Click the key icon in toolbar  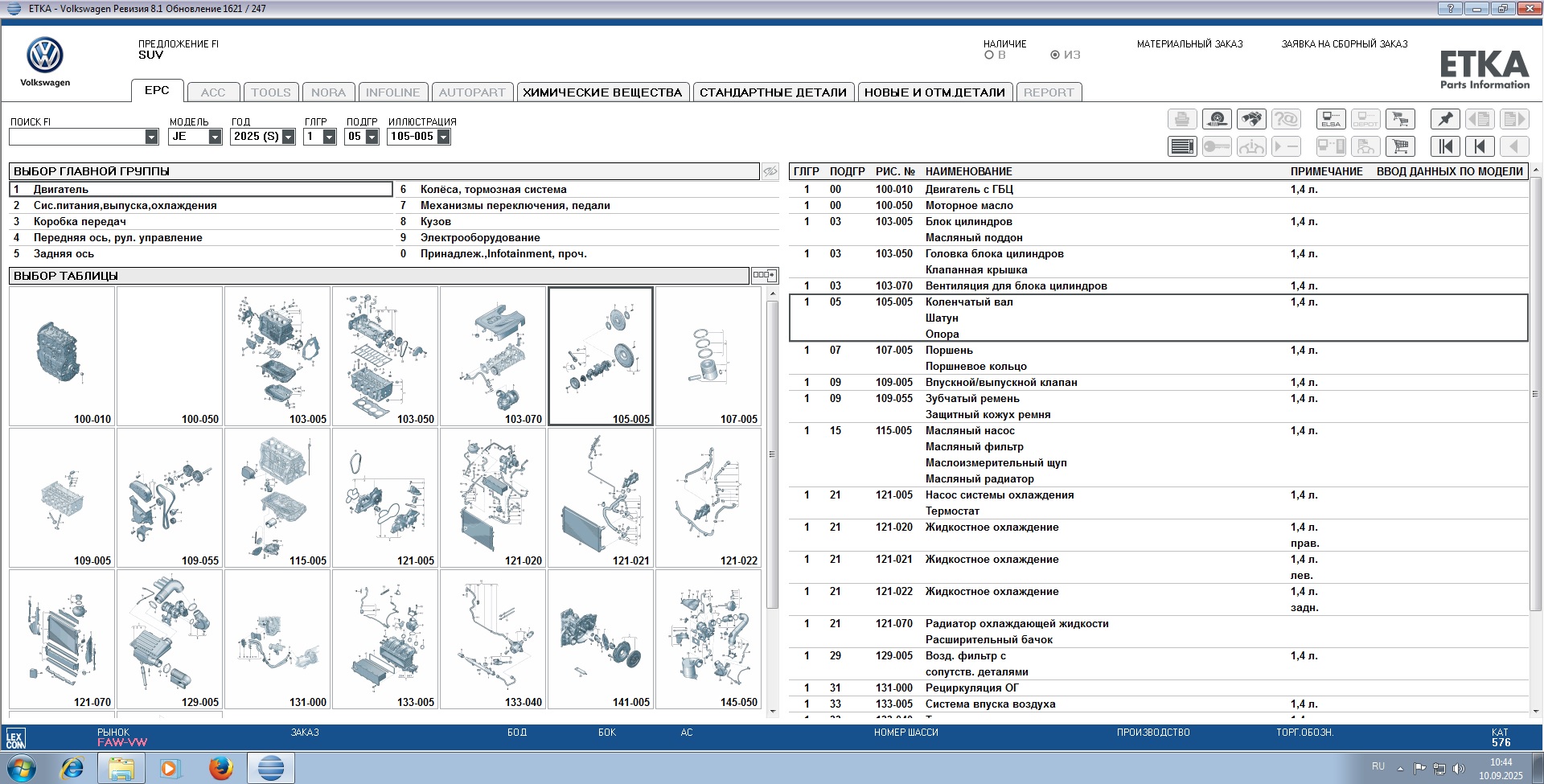[x=1217, y=146]
